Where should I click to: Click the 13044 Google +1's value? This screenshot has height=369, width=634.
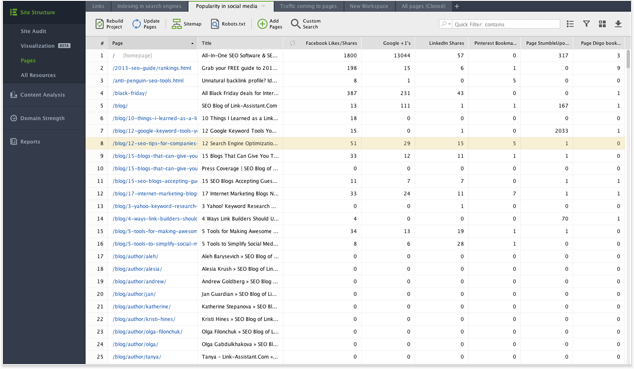coord(402,55)
